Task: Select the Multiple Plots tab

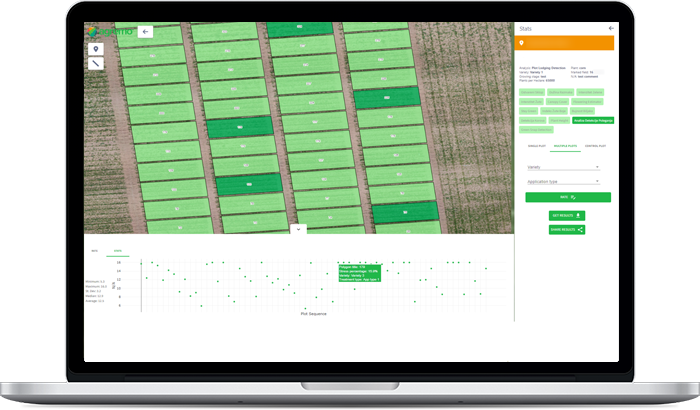Action: (x=565, y=146)
